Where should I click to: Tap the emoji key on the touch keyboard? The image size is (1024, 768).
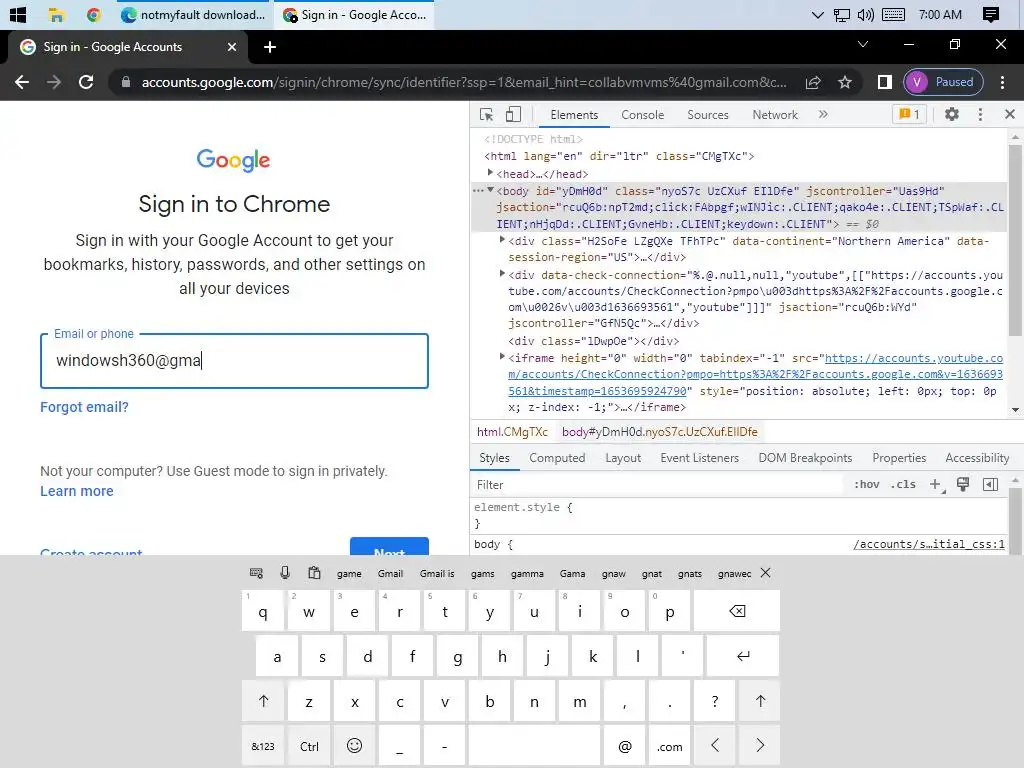(x=354, y=746)
